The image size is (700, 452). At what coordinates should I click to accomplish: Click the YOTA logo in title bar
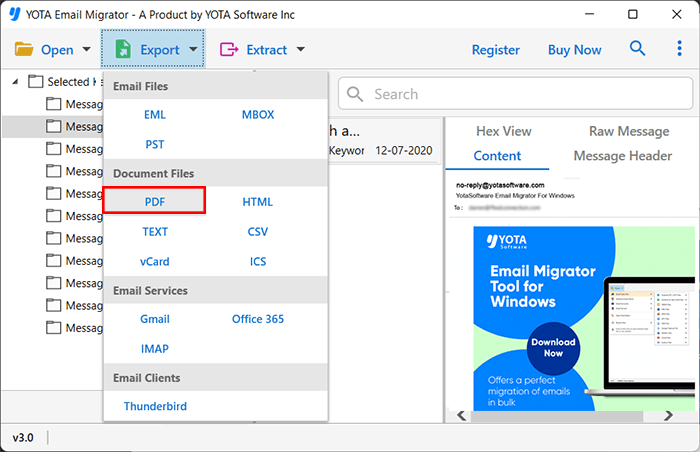coord(16,15)
